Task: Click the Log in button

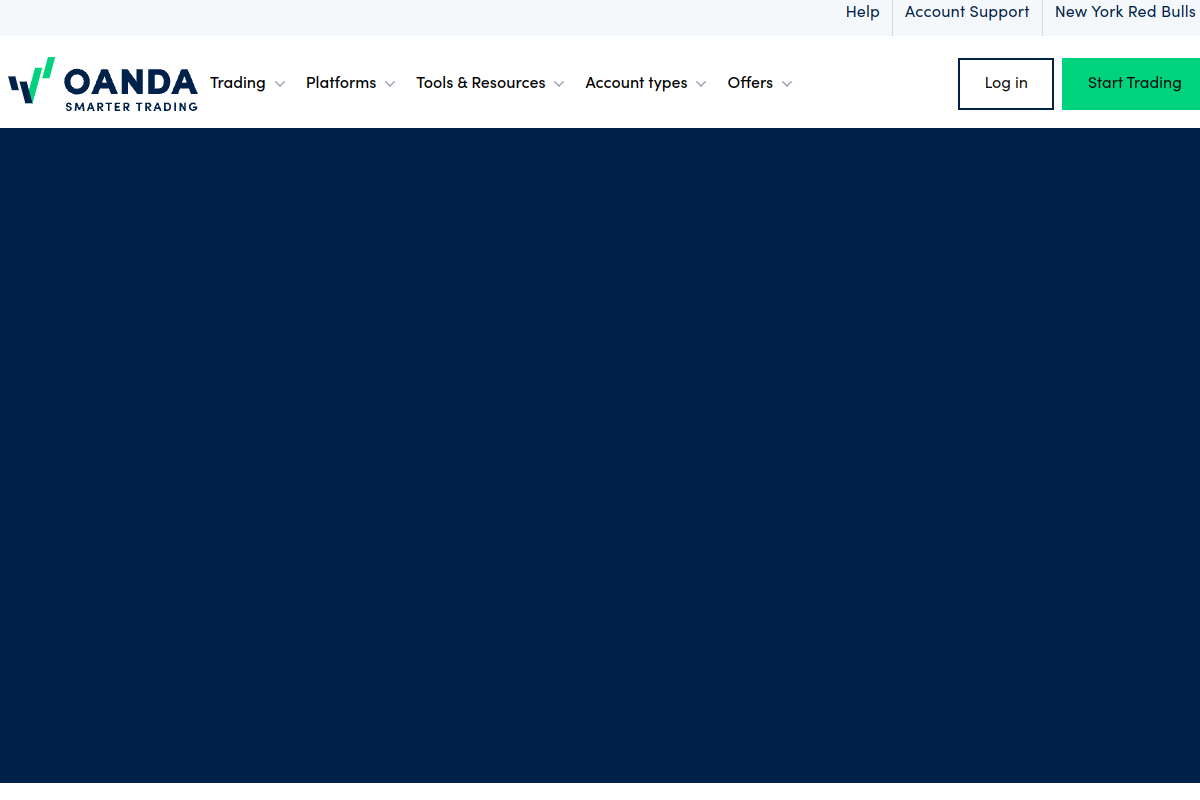Action: click(x=1006, y=84)
